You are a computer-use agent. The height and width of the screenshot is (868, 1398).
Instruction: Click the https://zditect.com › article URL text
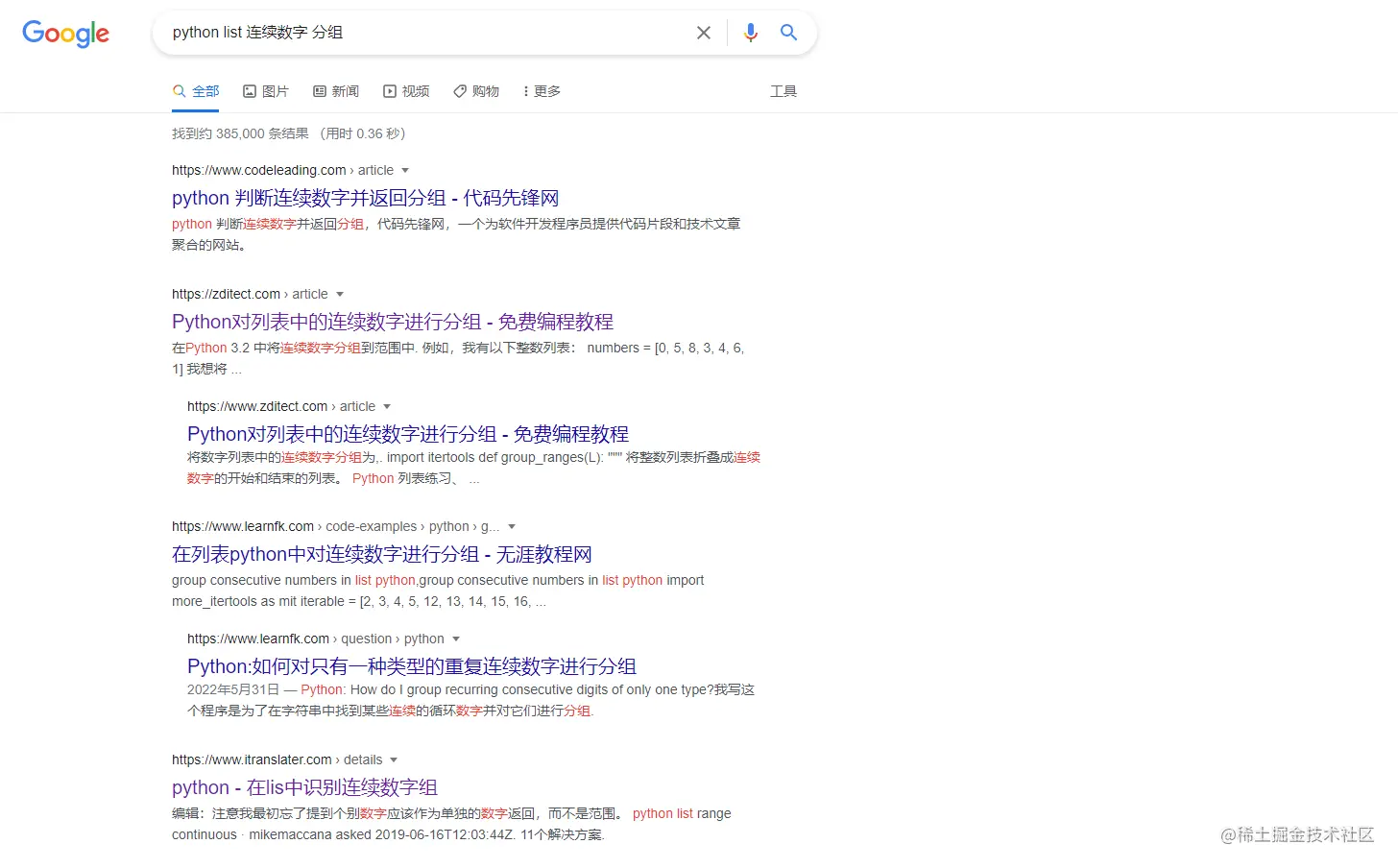tap(250, 294)
